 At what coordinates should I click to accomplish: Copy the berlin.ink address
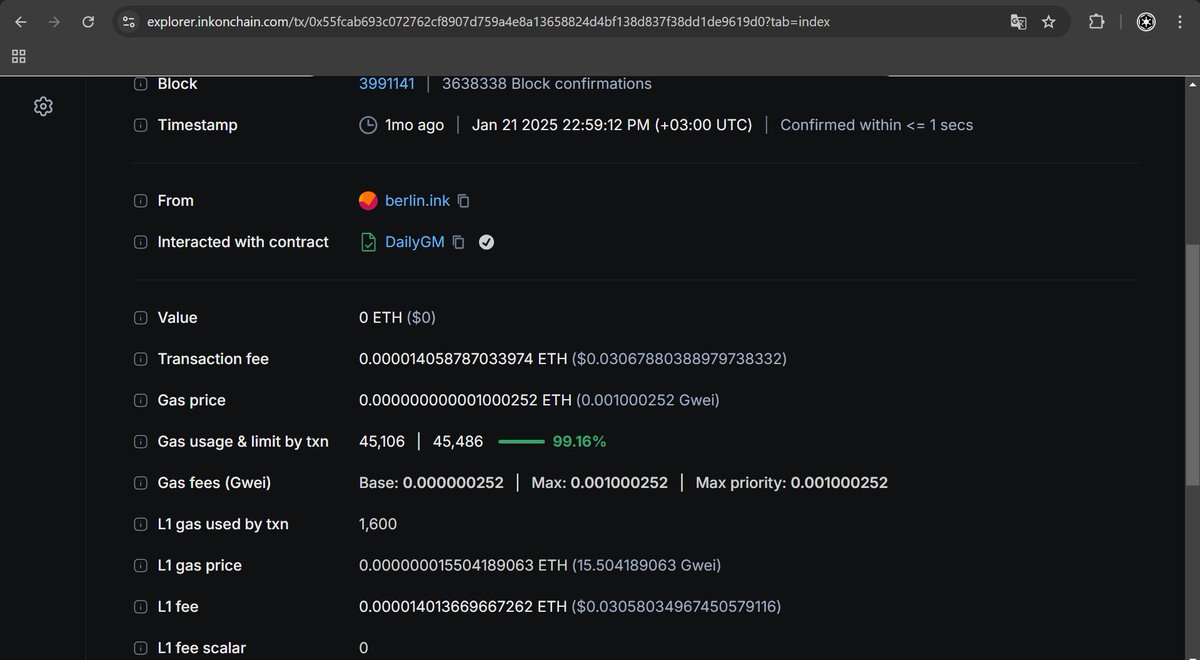(x=463, y=200)
